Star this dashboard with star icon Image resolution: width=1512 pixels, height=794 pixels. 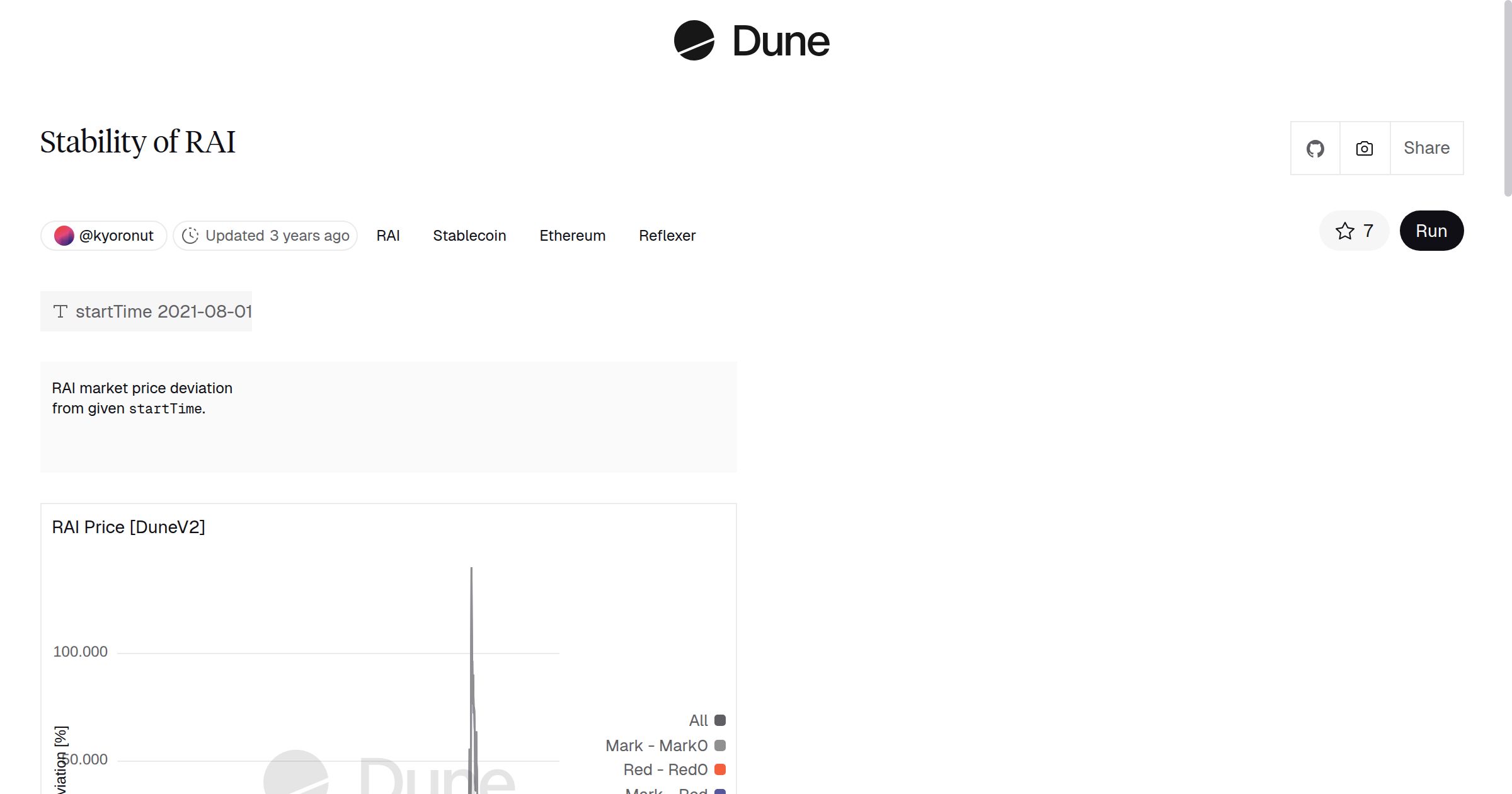[1344, 231]
